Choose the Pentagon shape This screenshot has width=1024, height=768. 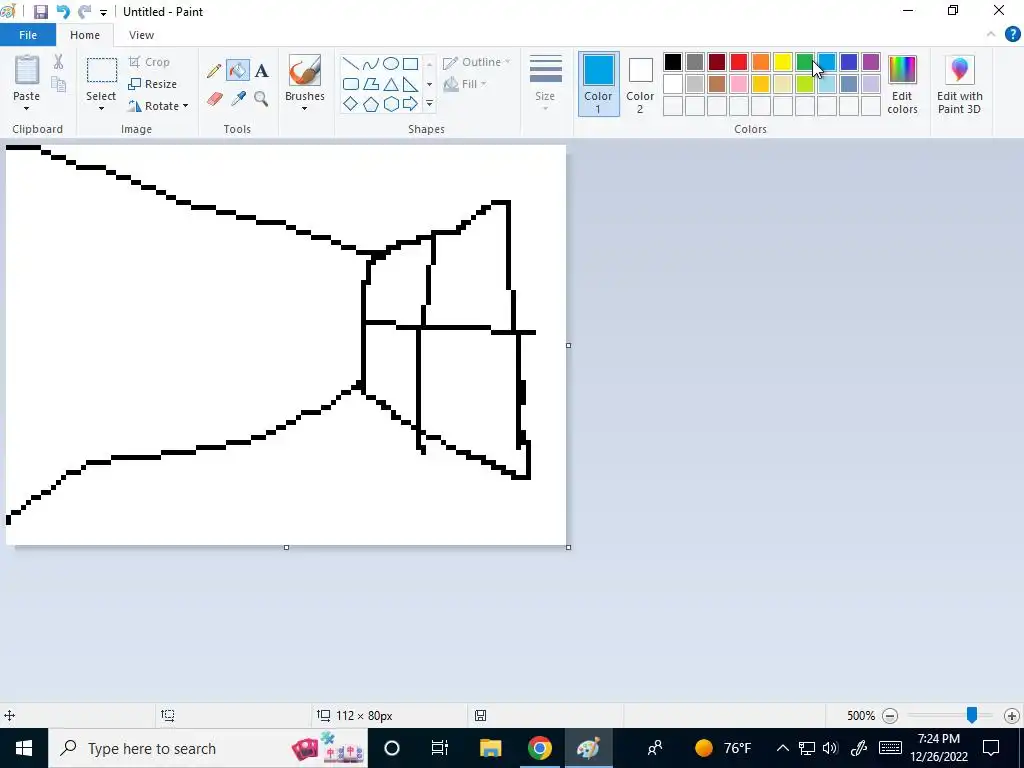point(371,104)
